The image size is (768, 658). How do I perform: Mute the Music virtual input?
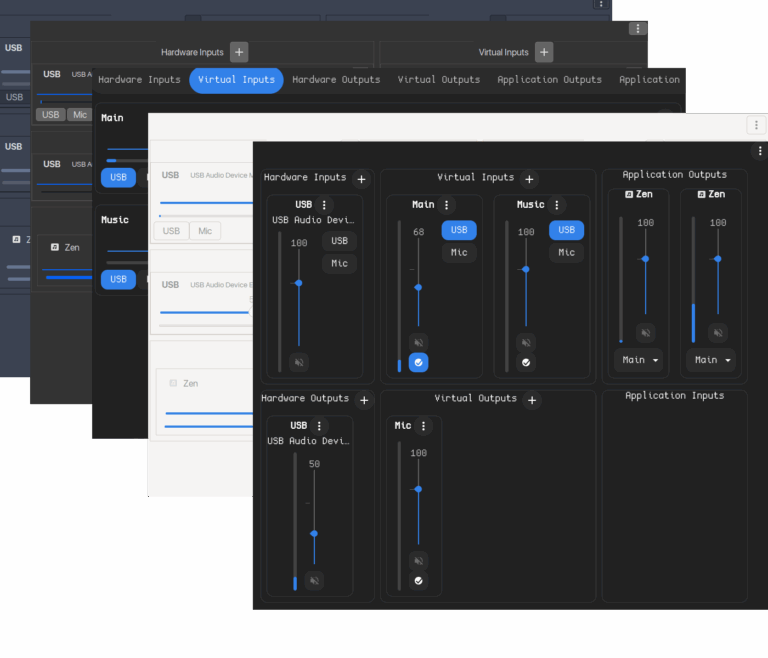click(x=526, y=342)
